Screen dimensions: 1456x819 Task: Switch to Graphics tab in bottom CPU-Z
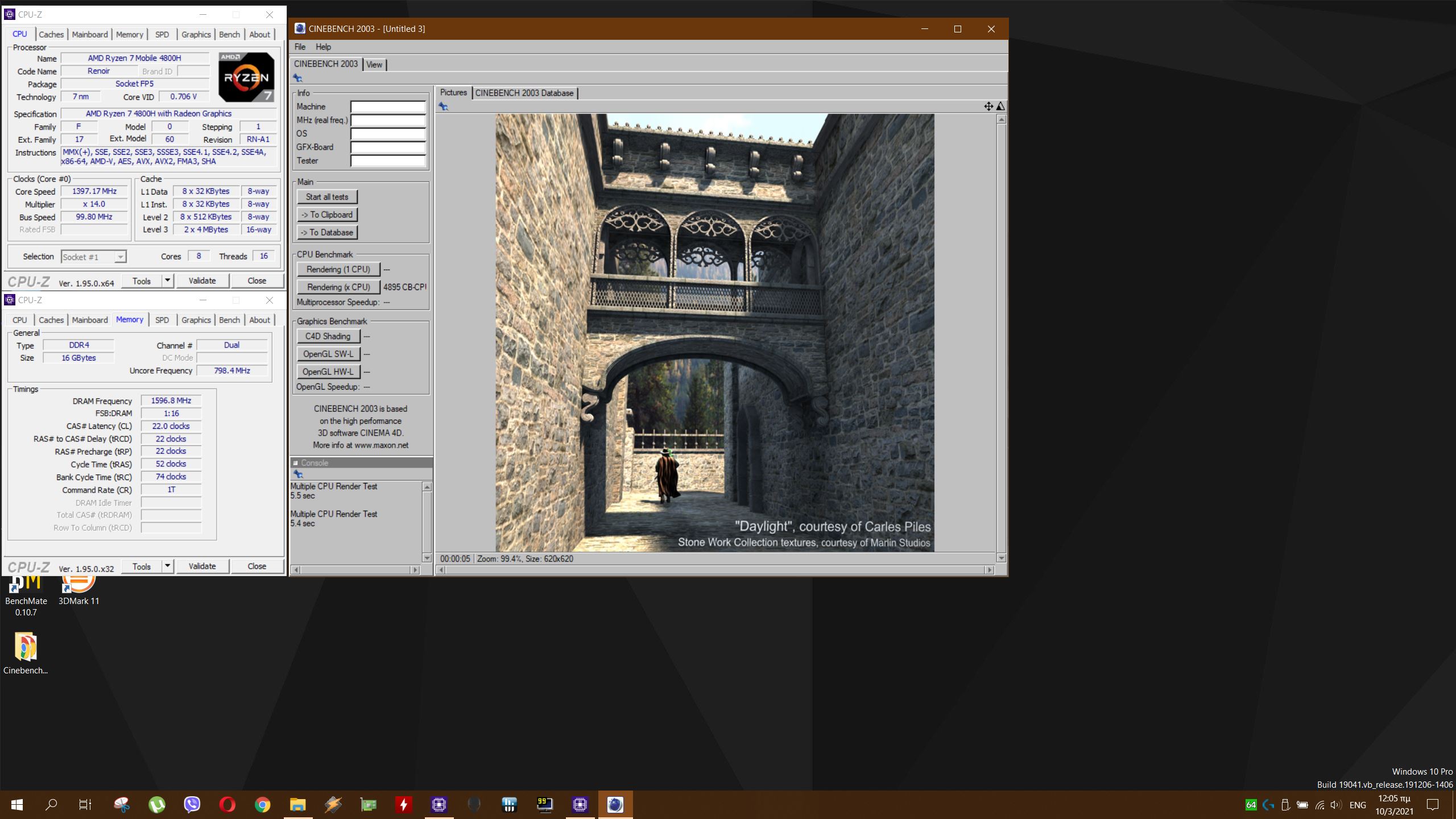tap(196, 320)
